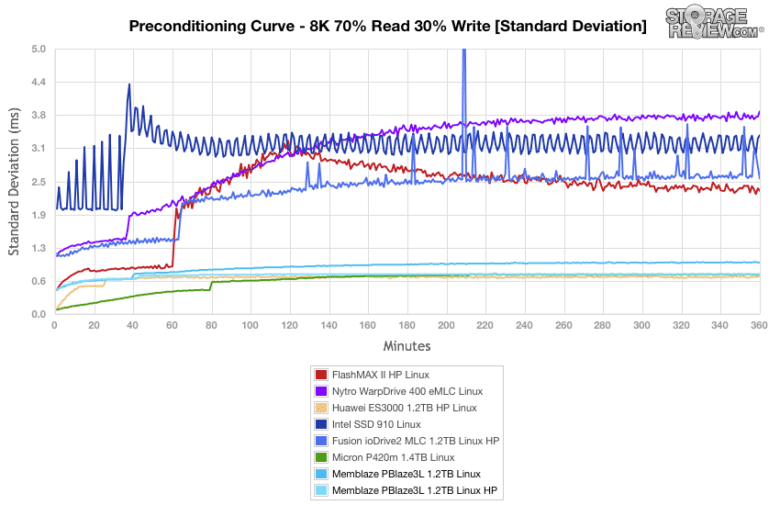
Task: Select 'Huawei ES3000 1.2TB HP Linux' legend label
Action: point(404,408)
